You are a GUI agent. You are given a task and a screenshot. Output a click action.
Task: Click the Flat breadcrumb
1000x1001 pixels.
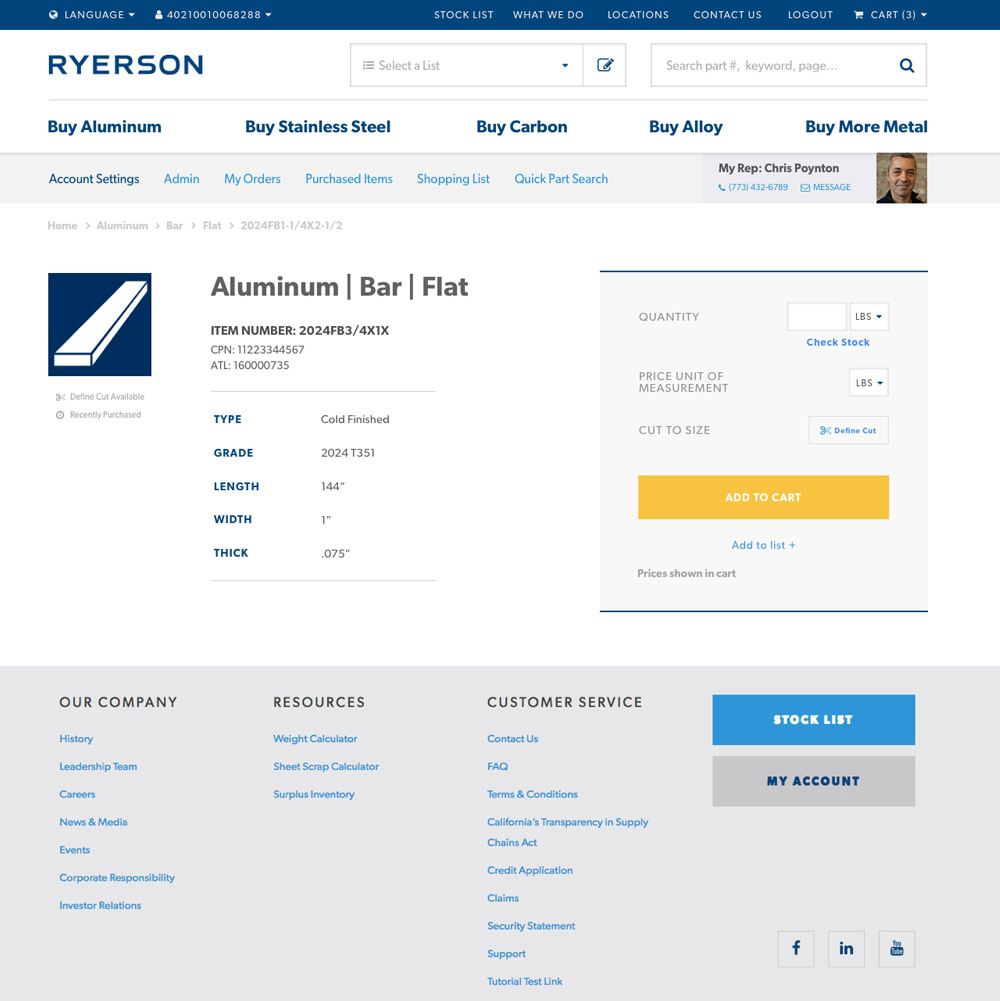[212, 225]
